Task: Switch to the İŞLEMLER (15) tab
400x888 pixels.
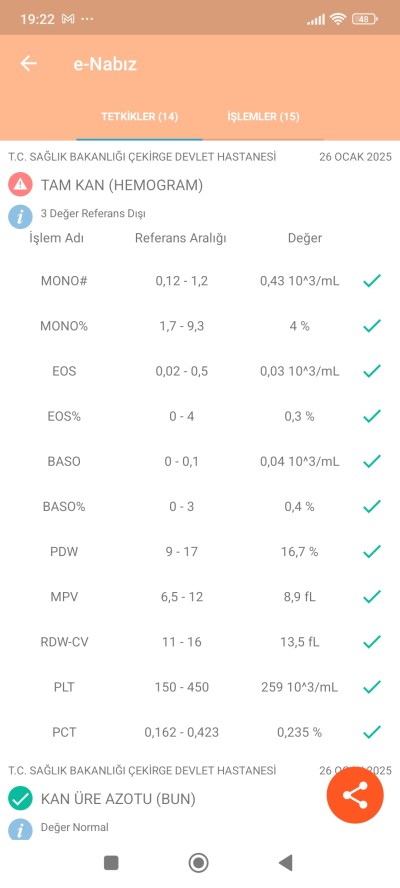Action: pyautogui.click(x=263, y=117)
